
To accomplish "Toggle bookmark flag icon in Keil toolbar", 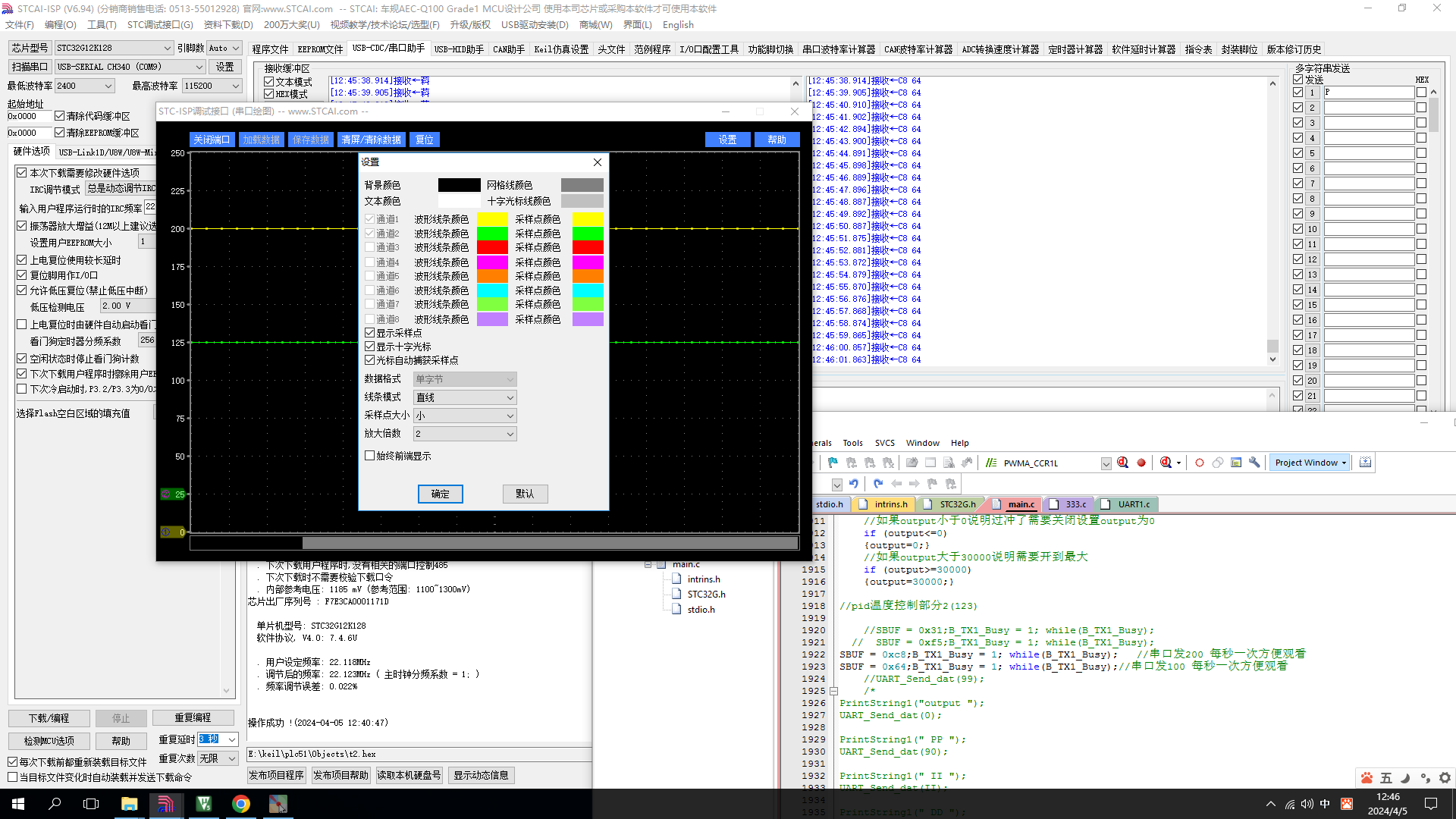I will 833,463.
